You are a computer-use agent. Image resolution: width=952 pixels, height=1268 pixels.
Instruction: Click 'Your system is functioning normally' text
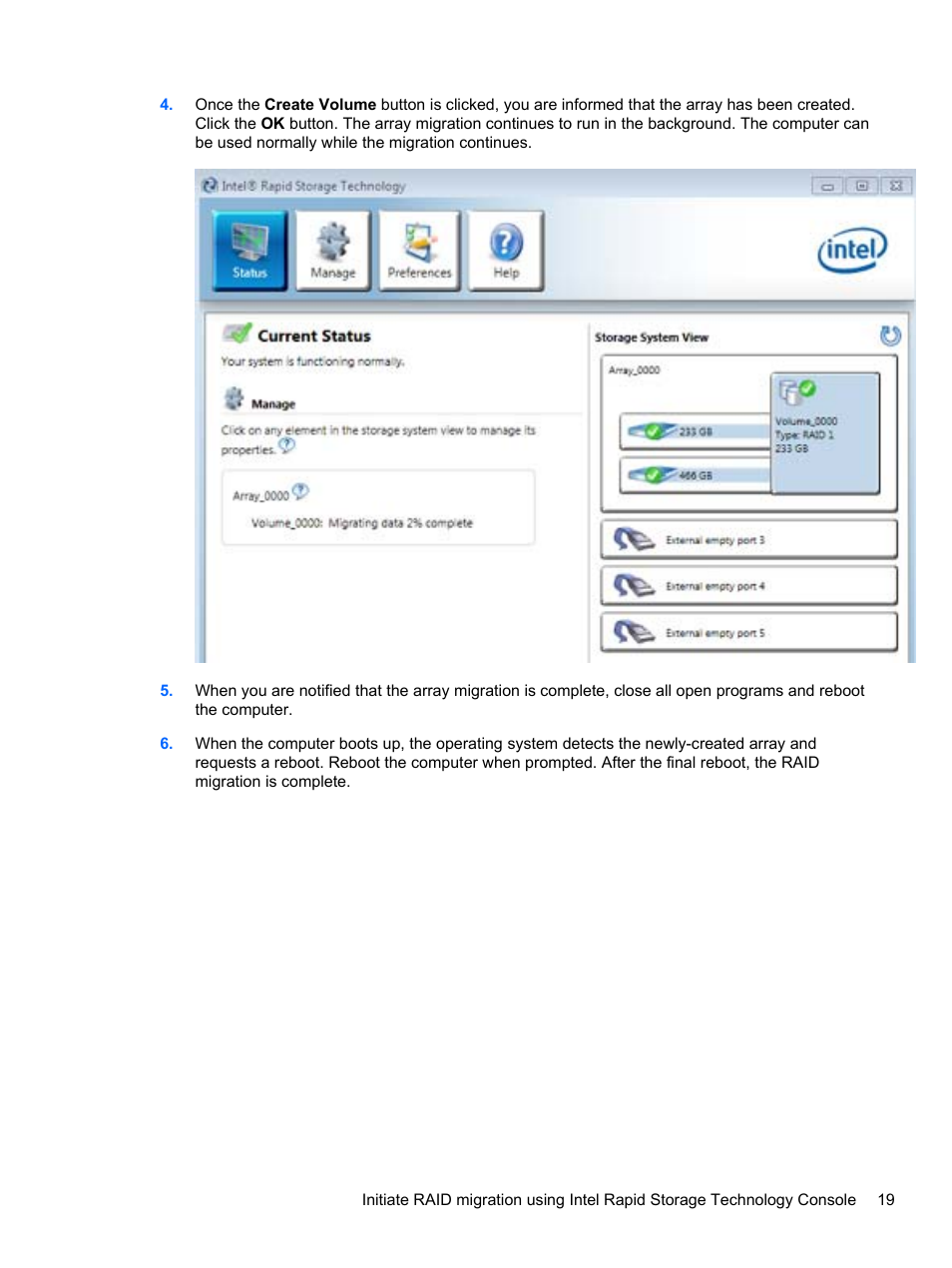[x=312, y=361]
